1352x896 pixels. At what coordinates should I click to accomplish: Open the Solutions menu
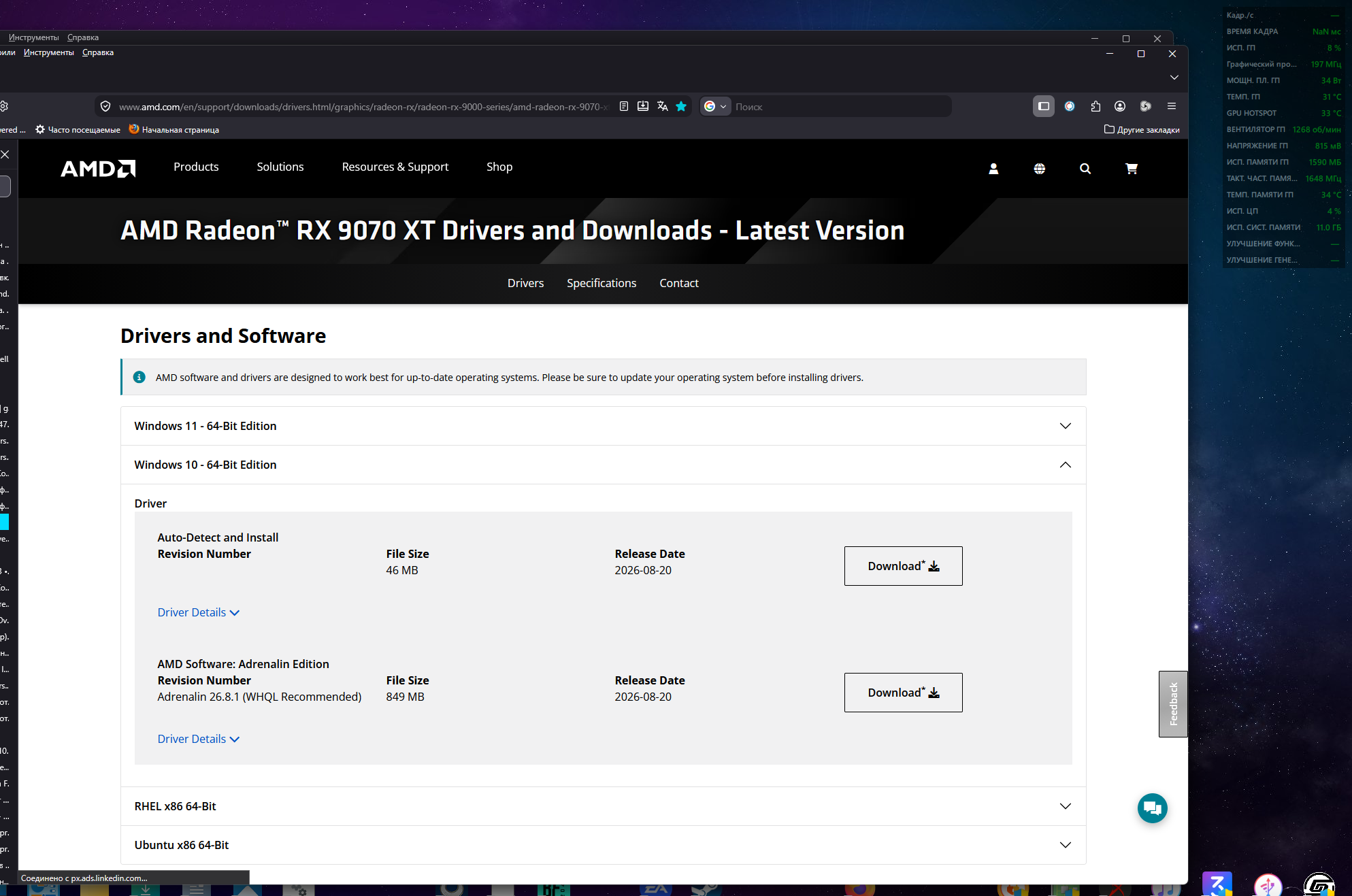(x=280, y=167)
